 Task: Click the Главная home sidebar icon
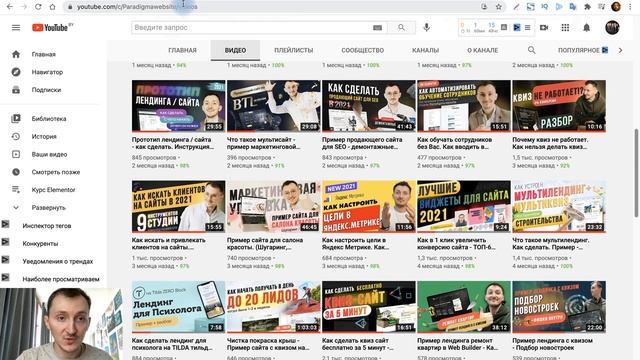pos(16,54)
